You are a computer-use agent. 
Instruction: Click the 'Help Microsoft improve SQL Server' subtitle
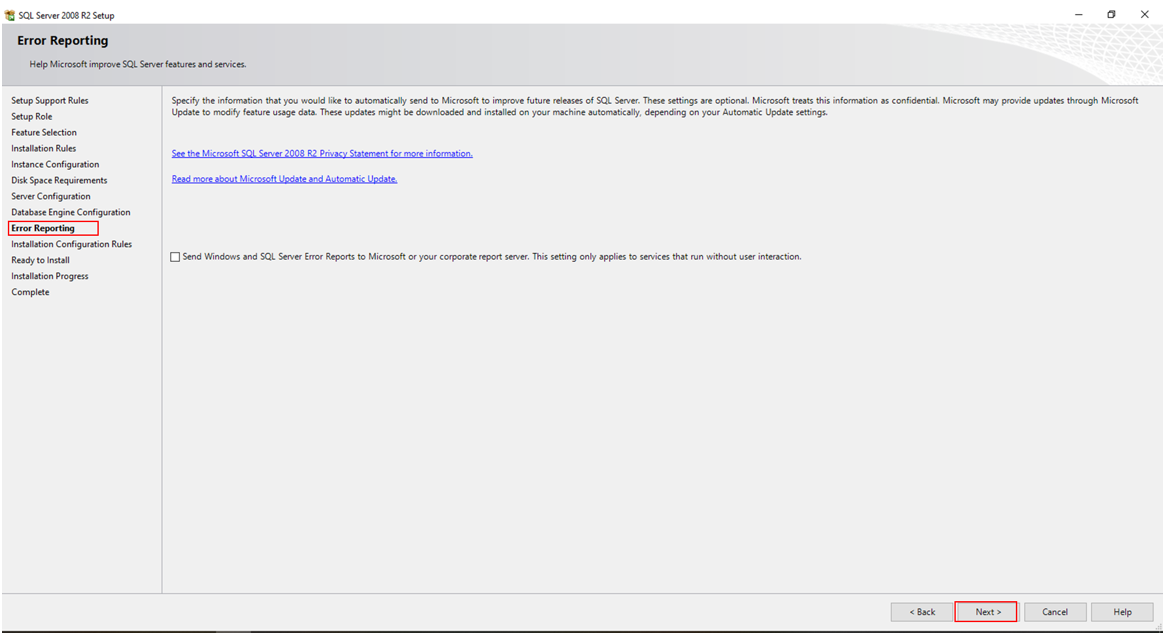coord(138,64)
